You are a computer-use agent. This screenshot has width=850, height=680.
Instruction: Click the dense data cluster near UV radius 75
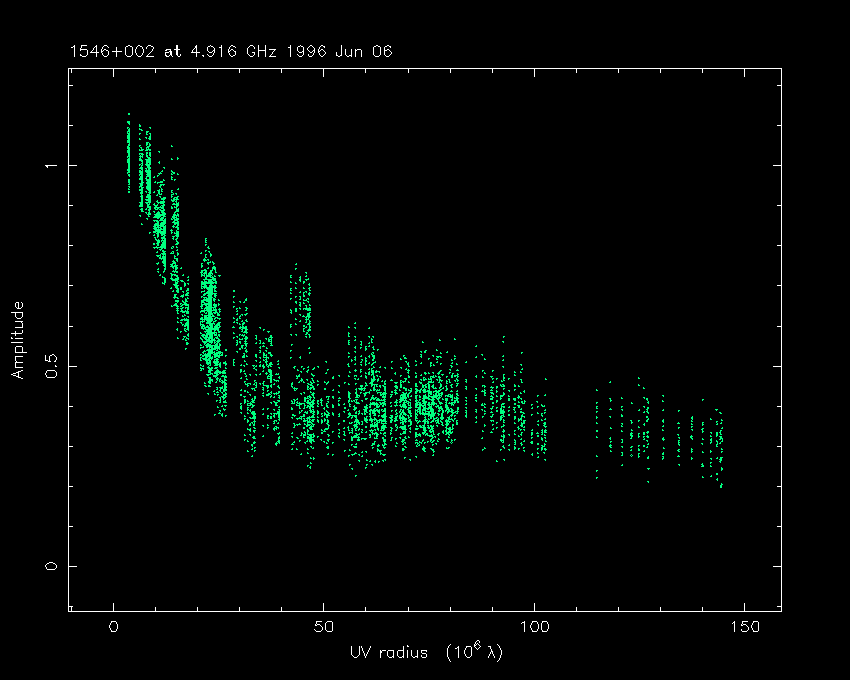(x=430, y=400)
